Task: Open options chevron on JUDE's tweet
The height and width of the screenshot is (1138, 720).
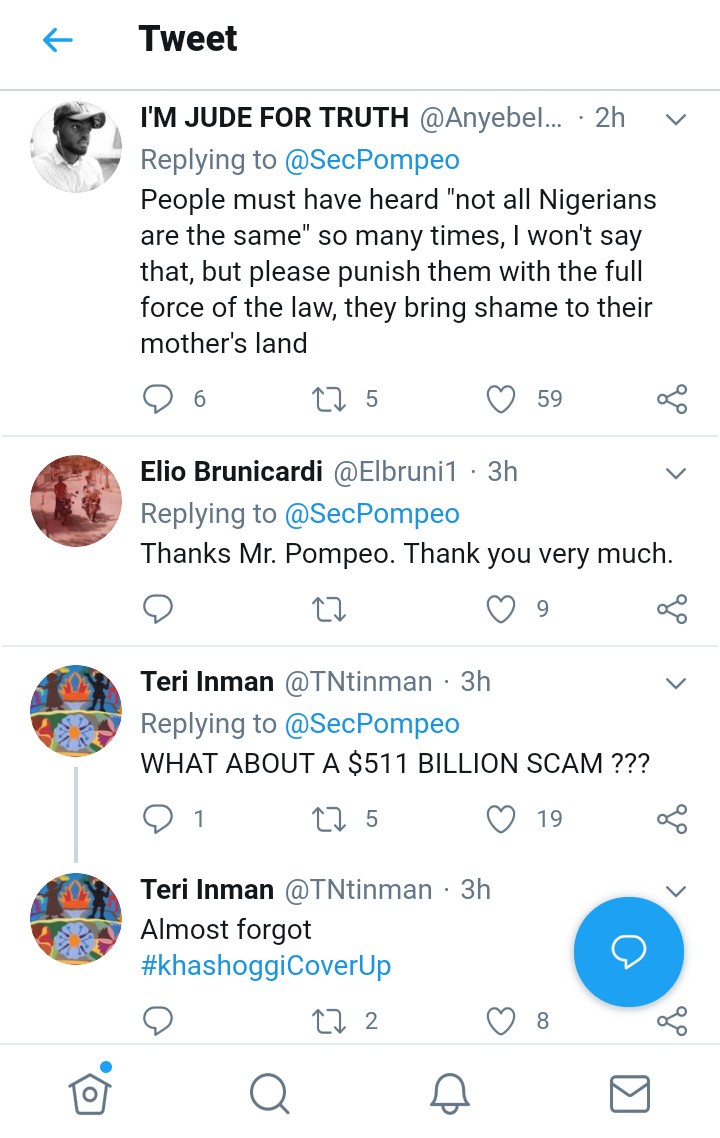Action: [676, 119]
